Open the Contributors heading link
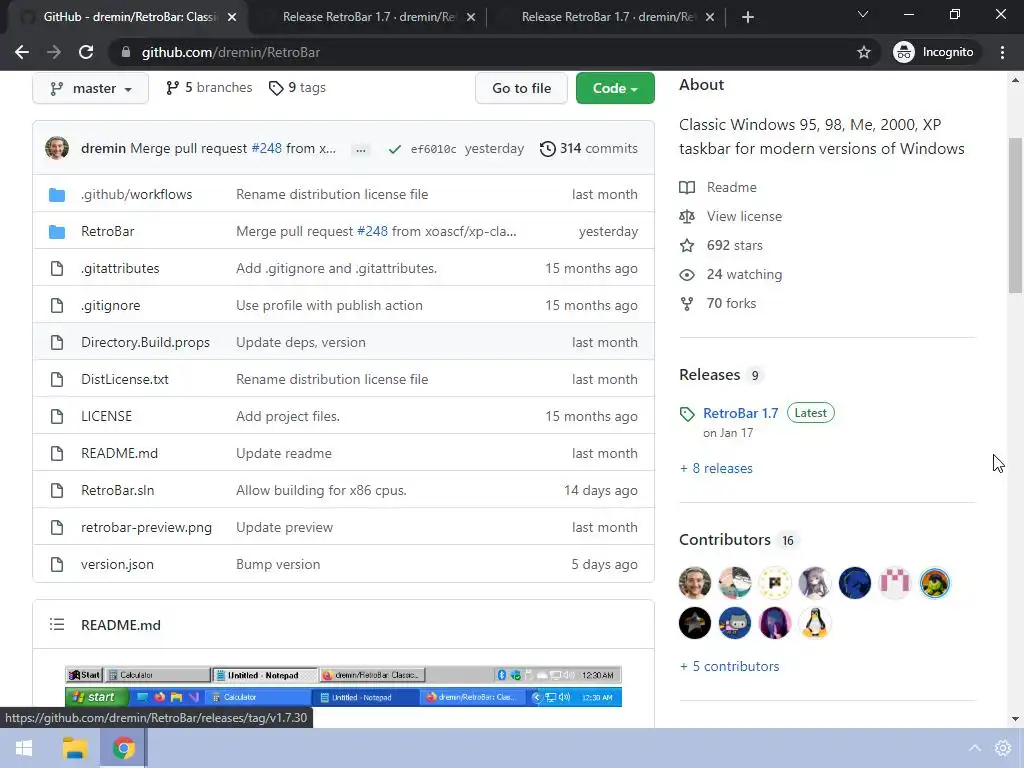Viewport: 1024px width, 768px height. 725,540
